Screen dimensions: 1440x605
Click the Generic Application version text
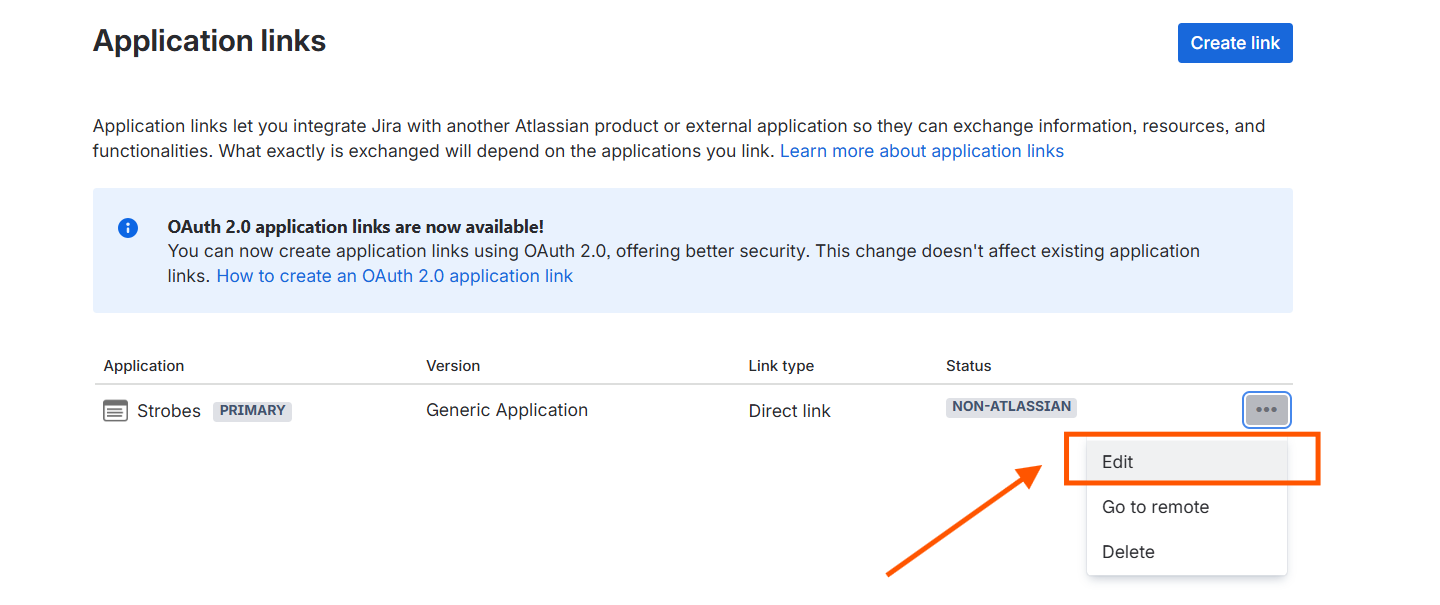click(x=507, y=410)
